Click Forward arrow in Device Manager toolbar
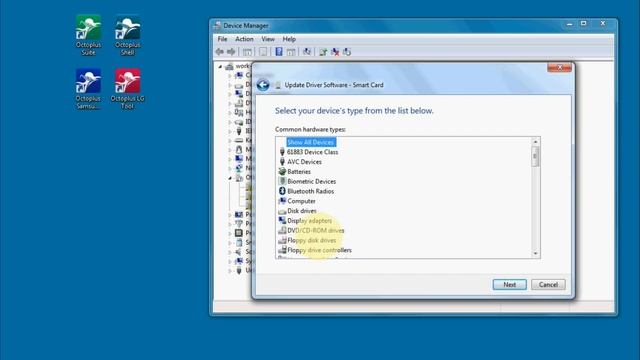This screenshot has width=640, height=360. coord(231,52)
